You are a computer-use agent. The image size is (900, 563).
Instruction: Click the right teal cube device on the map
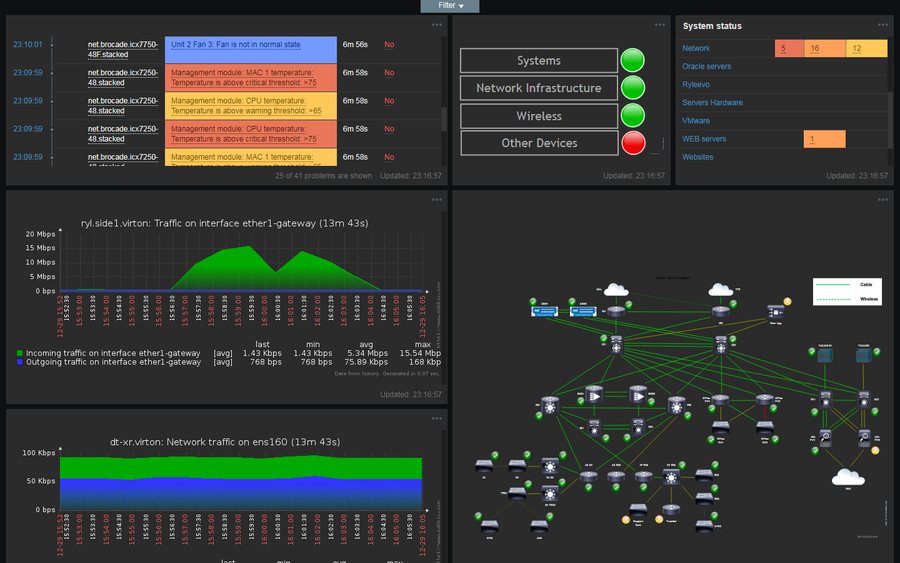pyautogui.click(x=863, y=355)
